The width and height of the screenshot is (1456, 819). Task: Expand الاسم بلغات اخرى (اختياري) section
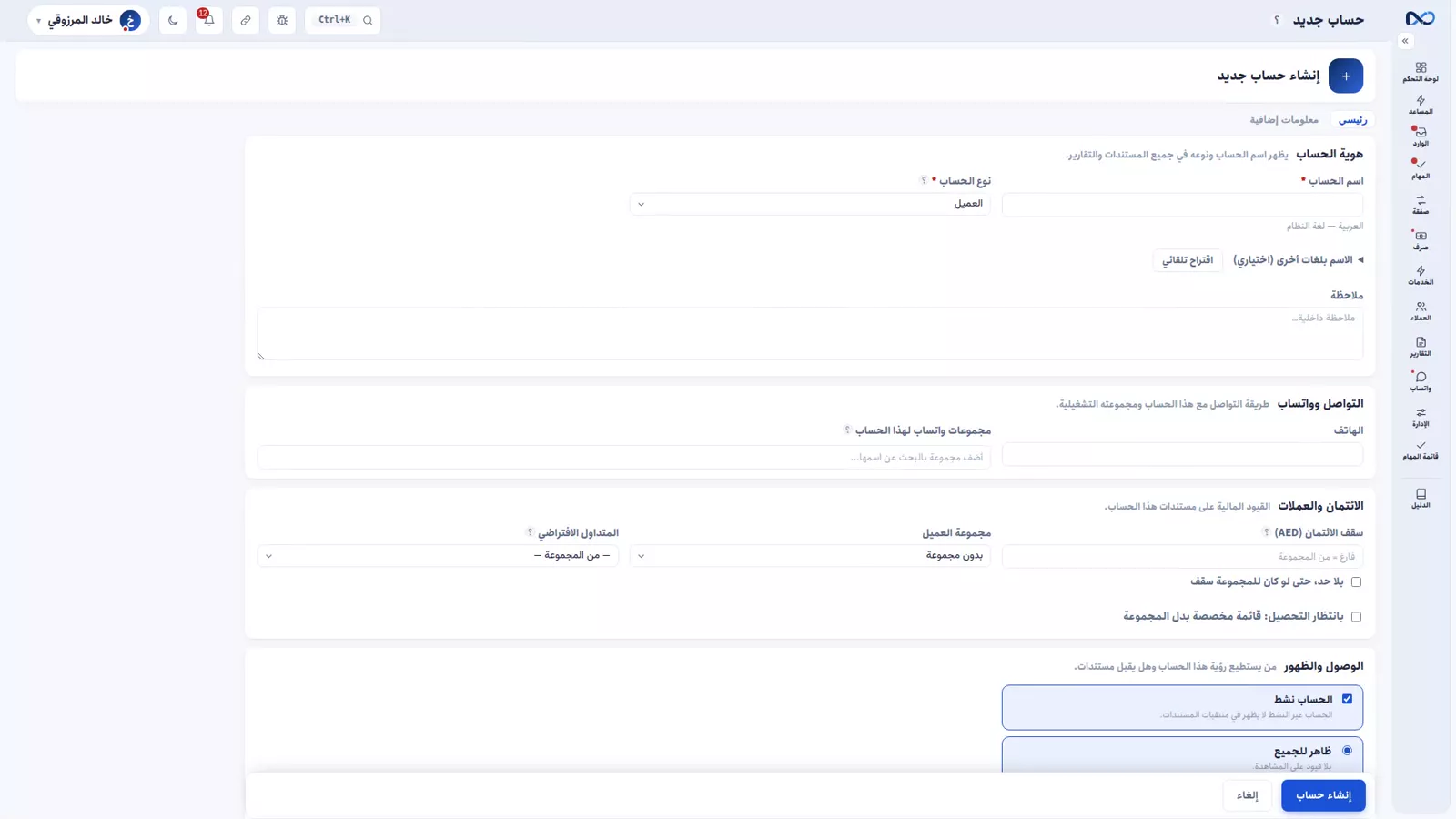pyautogui.click(x=1298, y=260)
